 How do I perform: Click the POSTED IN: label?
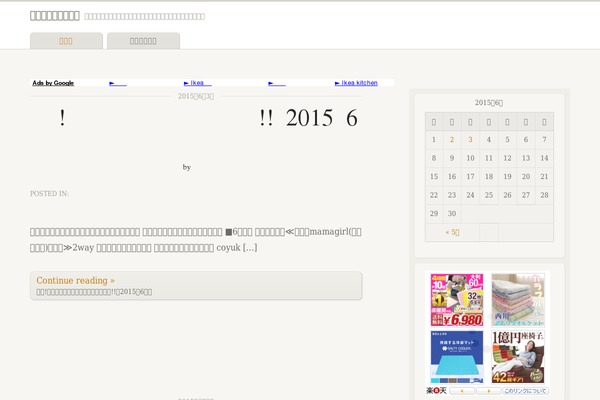tap(49, 194)
